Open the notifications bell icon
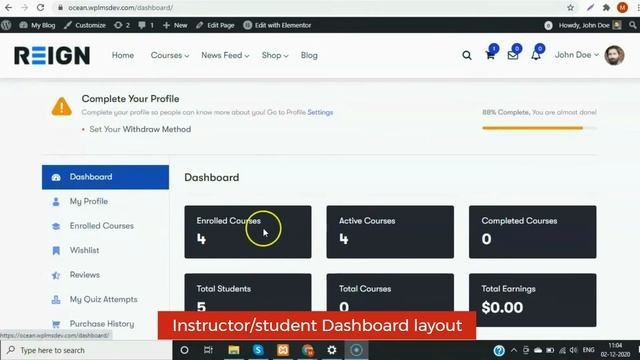The height and width of the screenshot is (360, 640). pyautogui.click(x=536, y=55)
